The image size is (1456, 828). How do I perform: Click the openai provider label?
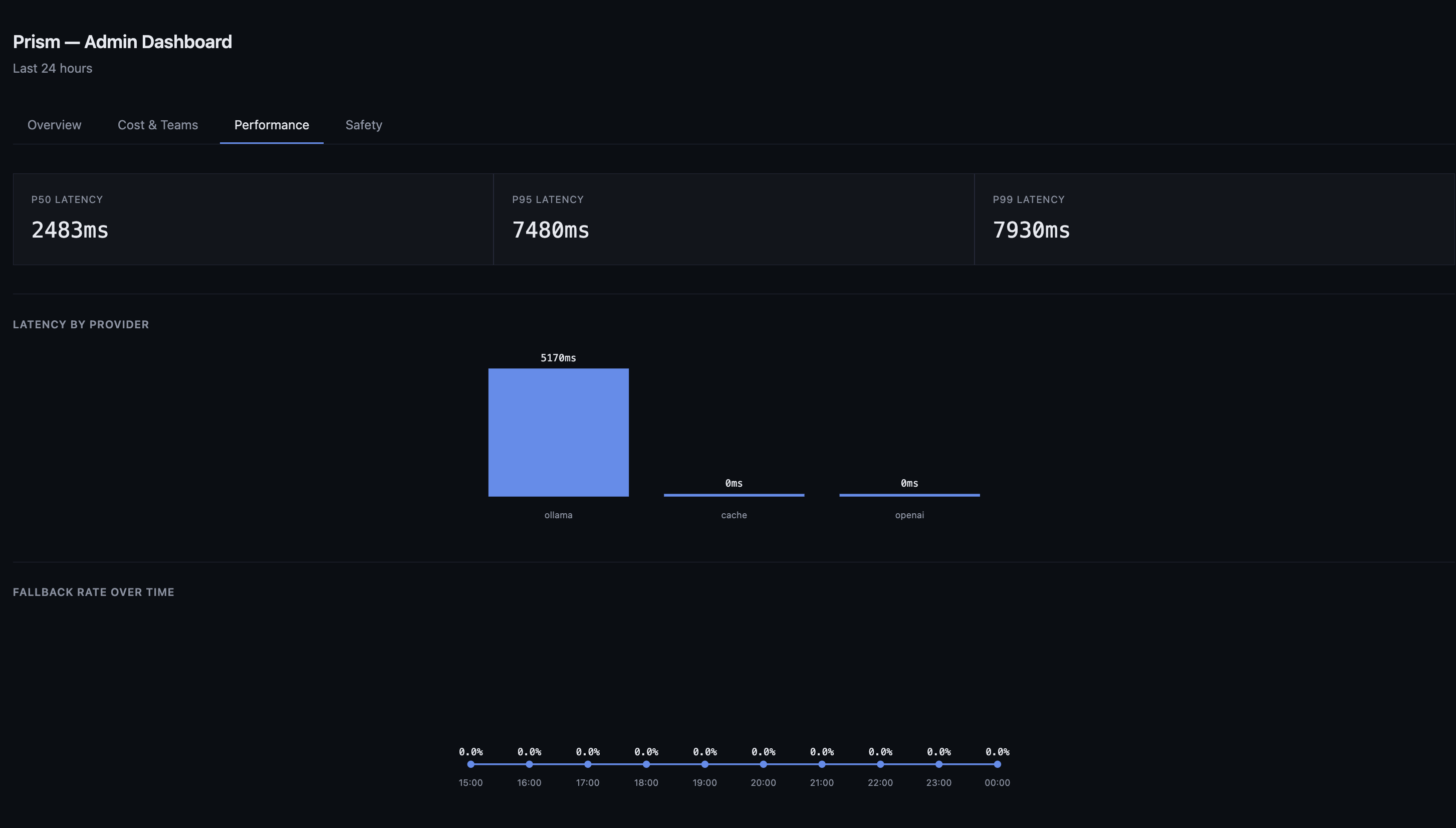pos(910,515)
